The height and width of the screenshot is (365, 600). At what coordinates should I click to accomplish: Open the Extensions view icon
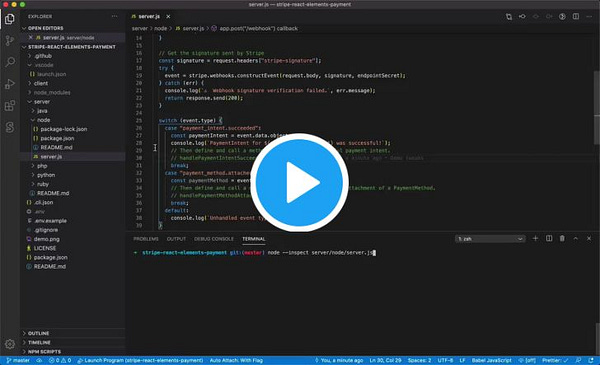(x=10, y=106)
